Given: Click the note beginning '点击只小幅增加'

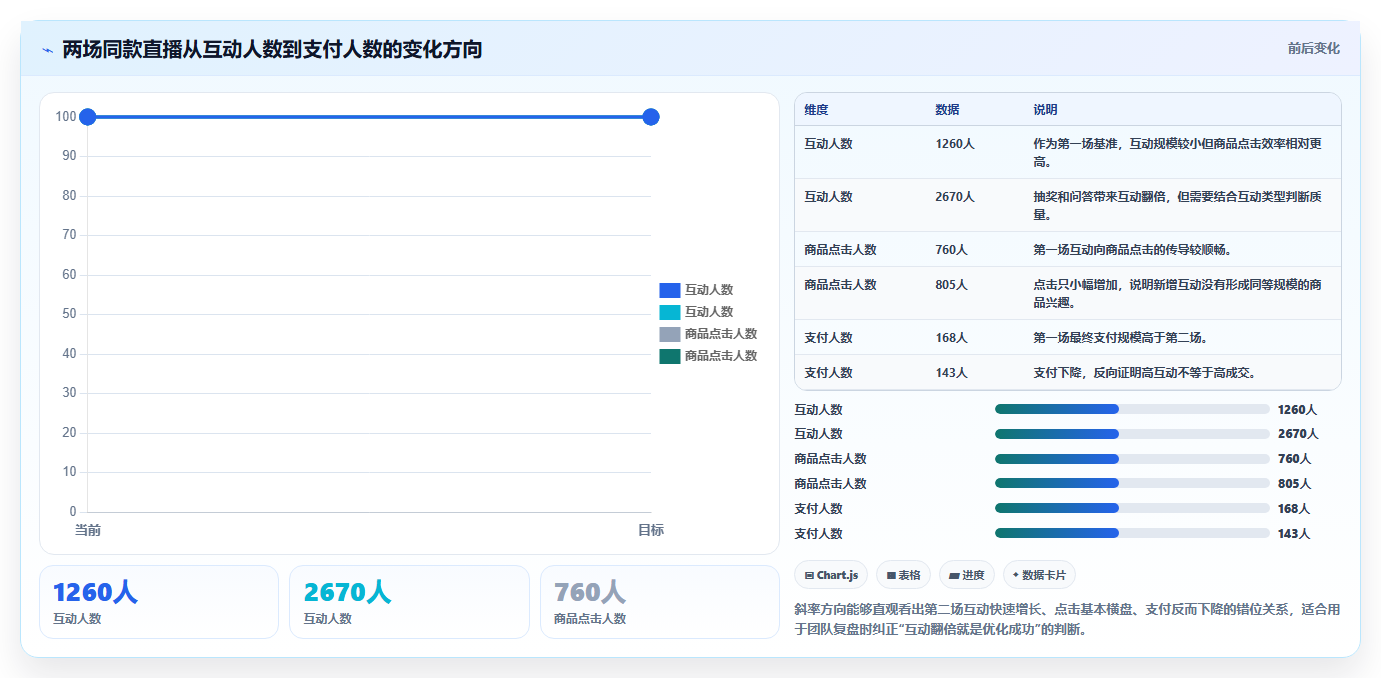Looking at the screenshot, I should click(x=1178, y=294).
